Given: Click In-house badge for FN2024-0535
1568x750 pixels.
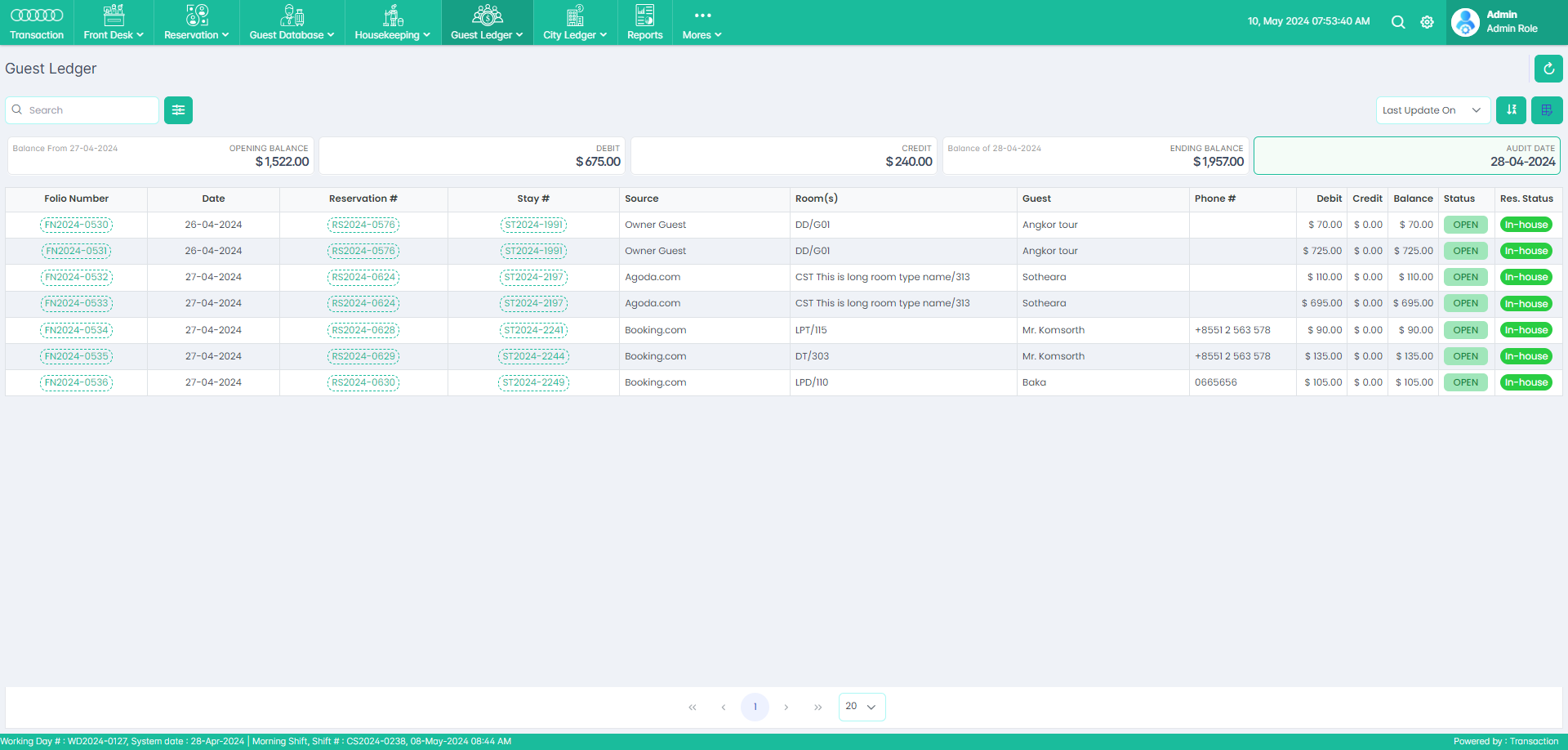Looking at the screenshot, I should coord(1526,356).
